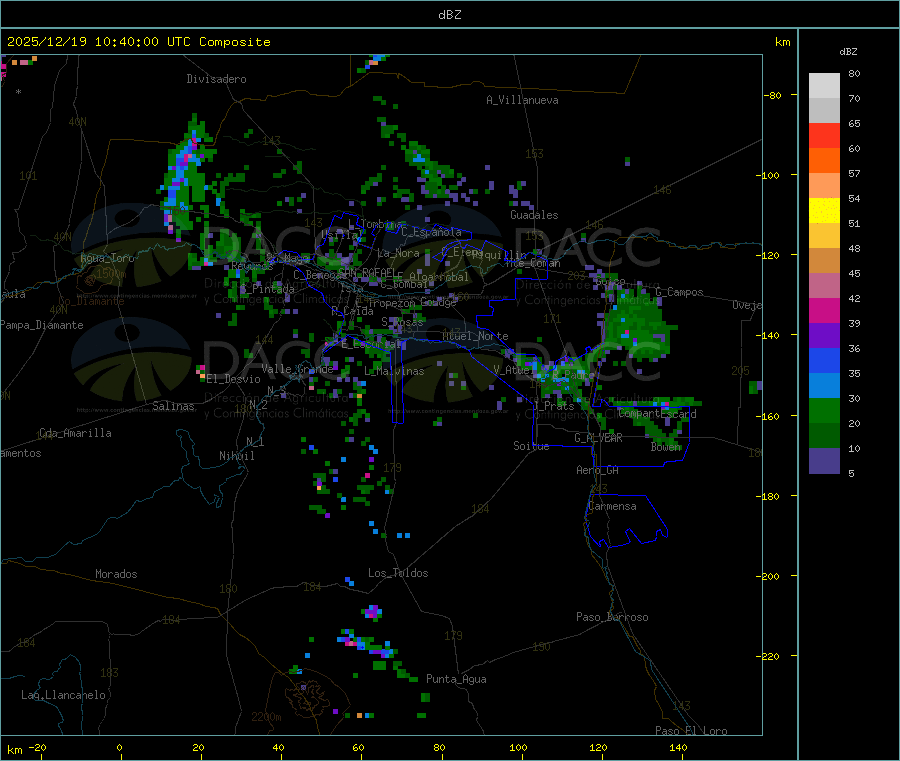This screenshot has height=761, width=900.
Task: Select the blue 35 dBZ legend swatch
Action: (x=824, y=360)
